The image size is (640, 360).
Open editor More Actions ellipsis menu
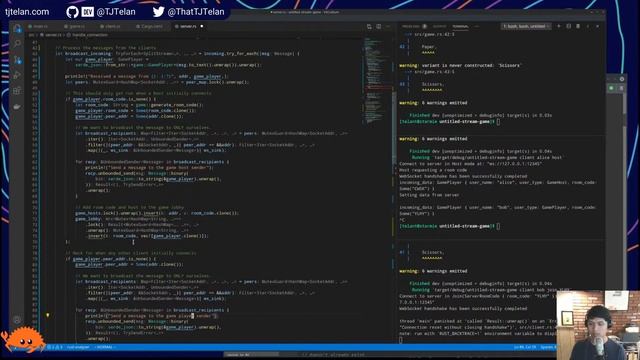coord(388,26)
